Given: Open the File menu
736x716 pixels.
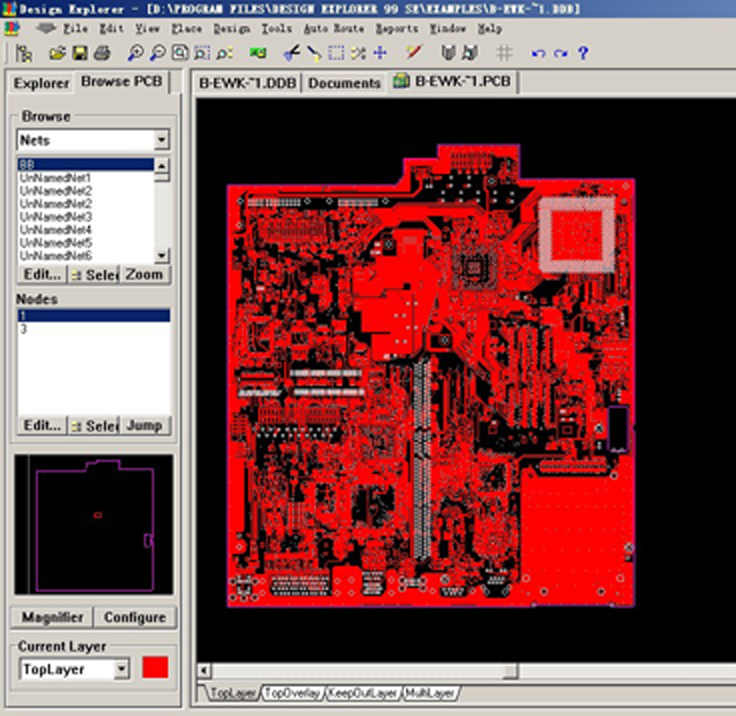Looking at the screenshot, I should point(76,29).
